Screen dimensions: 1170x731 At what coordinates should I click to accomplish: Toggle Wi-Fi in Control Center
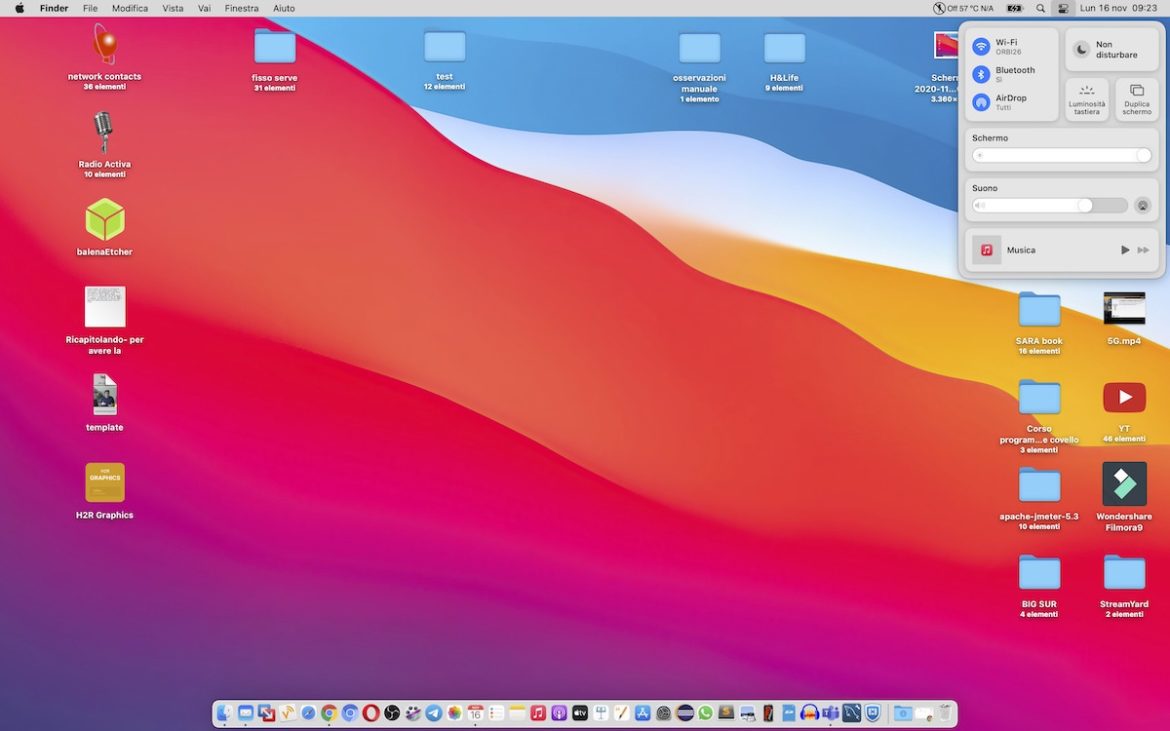981,47
